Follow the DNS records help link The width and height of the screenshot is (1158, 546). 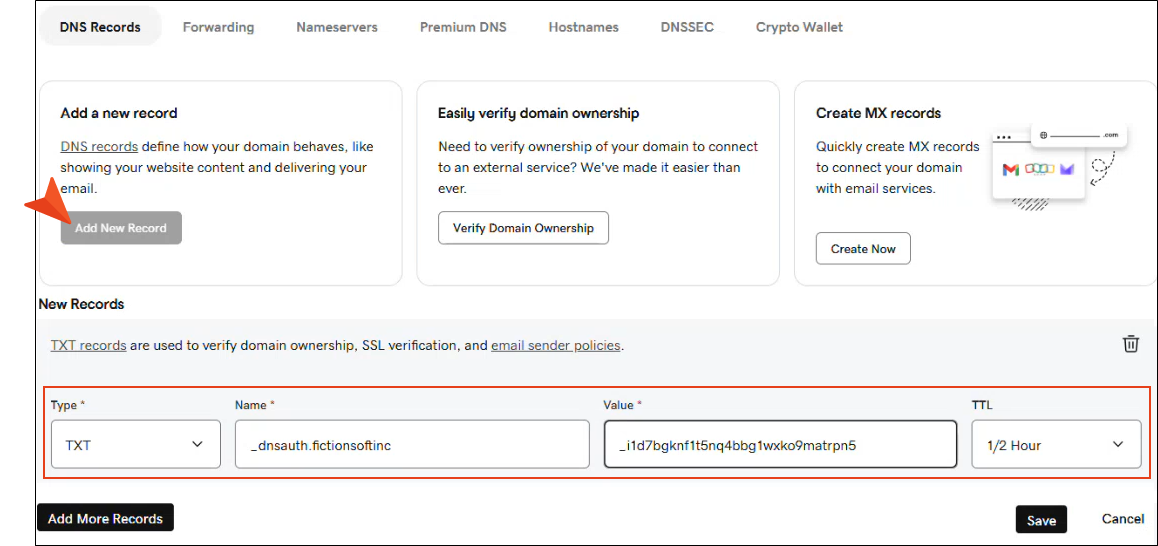[99, 146]
